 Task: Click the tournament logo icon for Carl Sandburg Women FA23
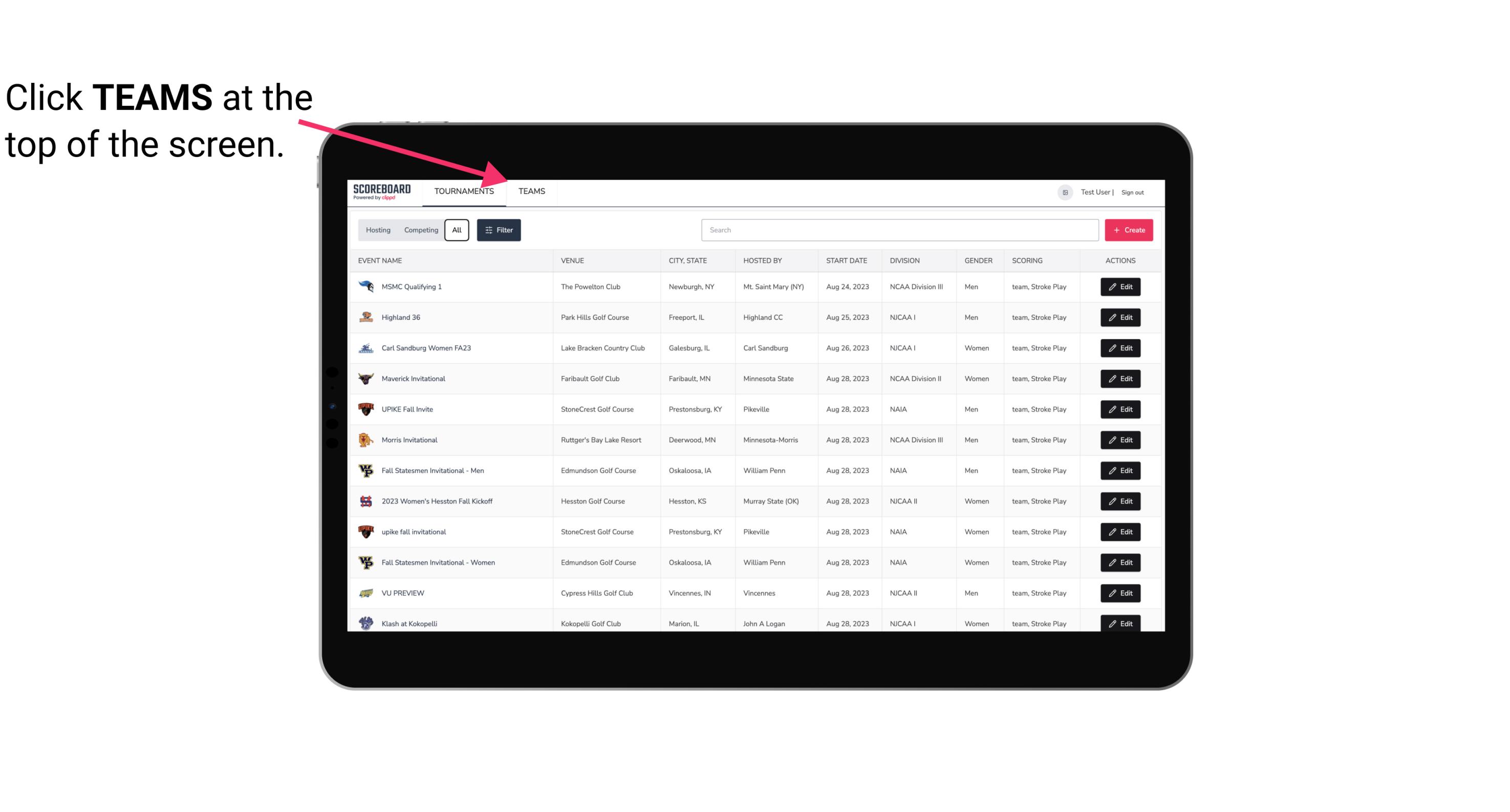[x=365, y=348]
